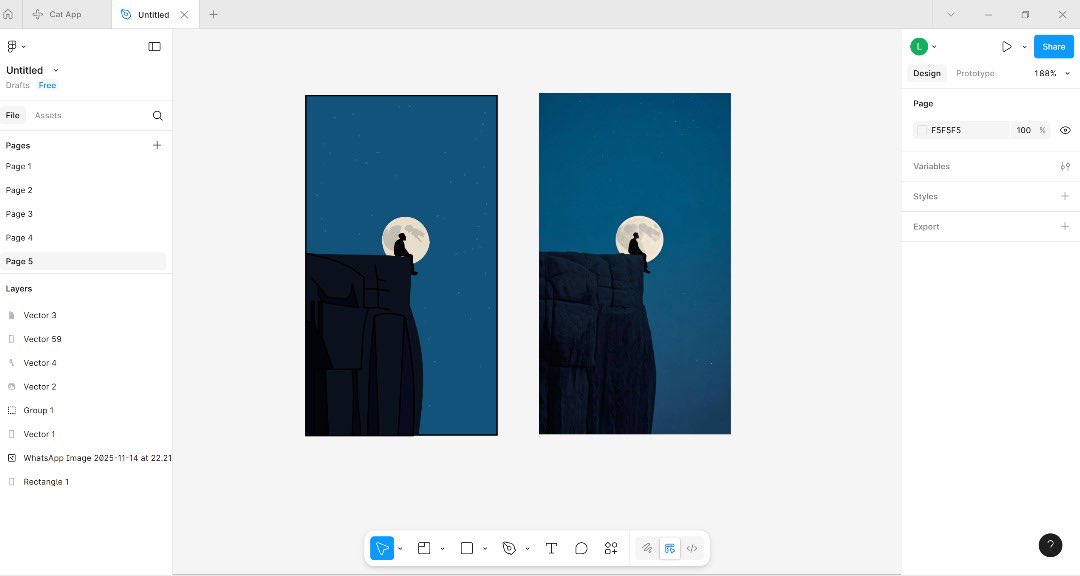This screenshot has width=1080, height=576.
Task: Toggle page background visibility eye icon
Action: [x=1065, y=130]
